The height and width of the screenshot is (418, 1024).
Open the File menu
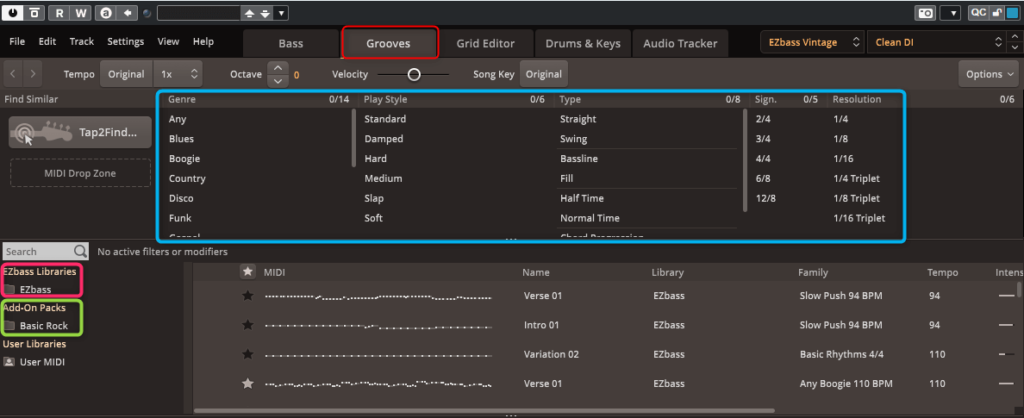pyautogui.click(x=17, y=41)
